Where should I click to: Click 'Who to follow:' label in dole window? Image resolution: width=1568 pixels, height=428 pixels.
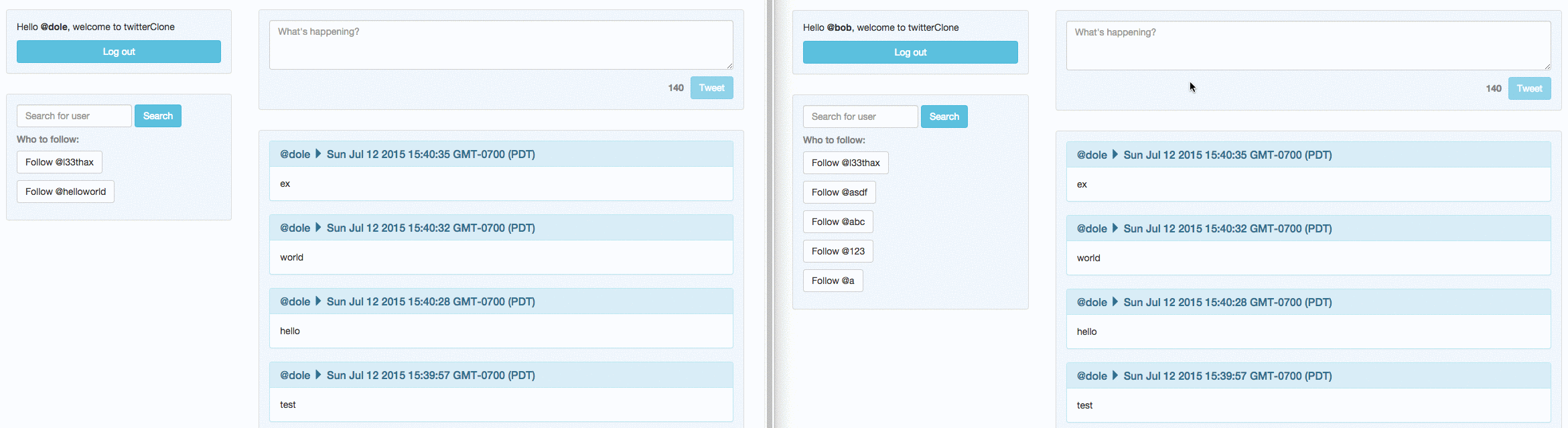[x=48, y=139]
